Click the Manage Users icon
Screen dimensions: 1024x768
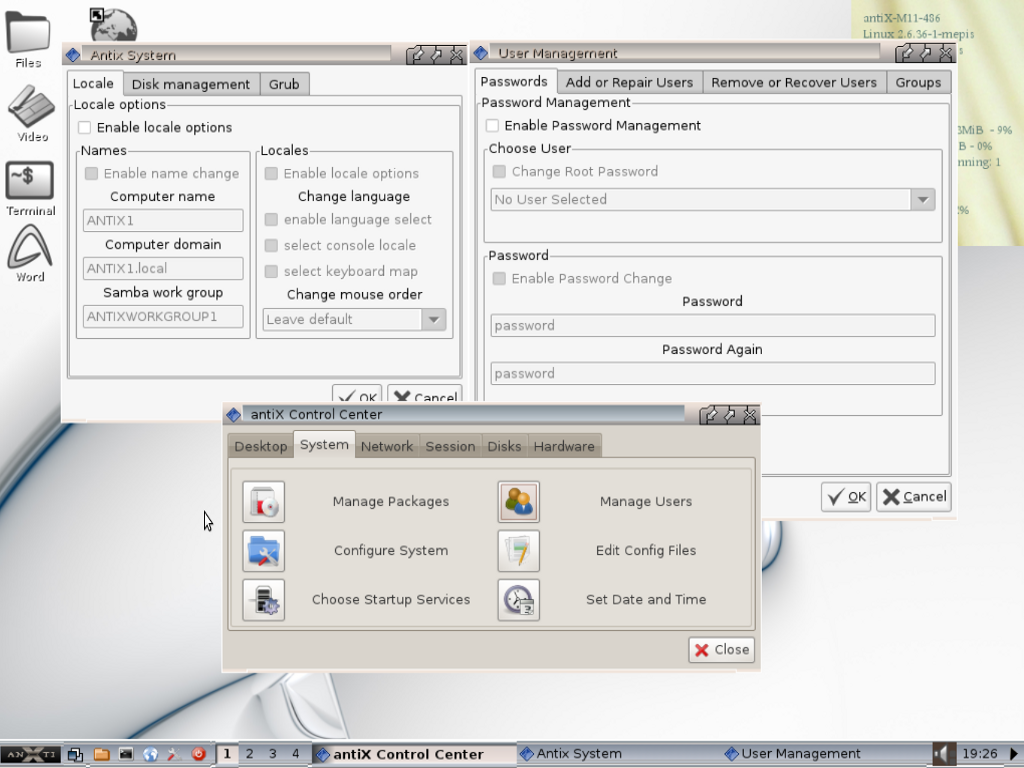[x=519, y=502]
